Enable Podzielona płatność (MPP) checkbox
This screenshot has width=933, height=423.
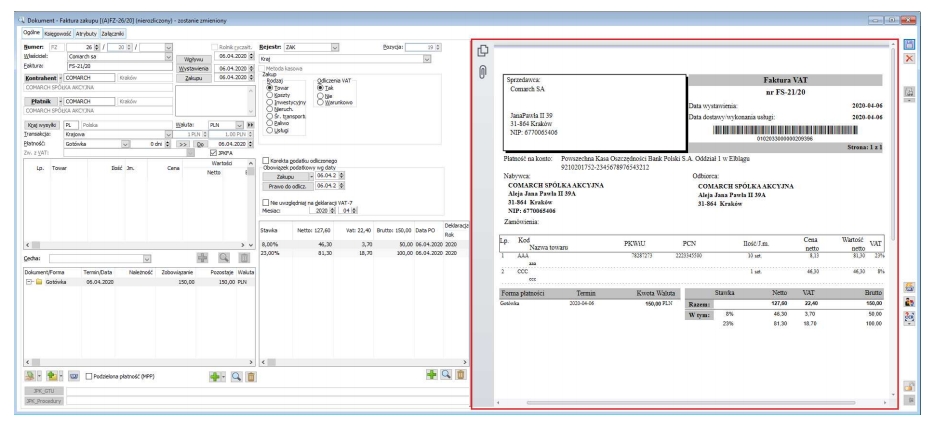[89, 377]
